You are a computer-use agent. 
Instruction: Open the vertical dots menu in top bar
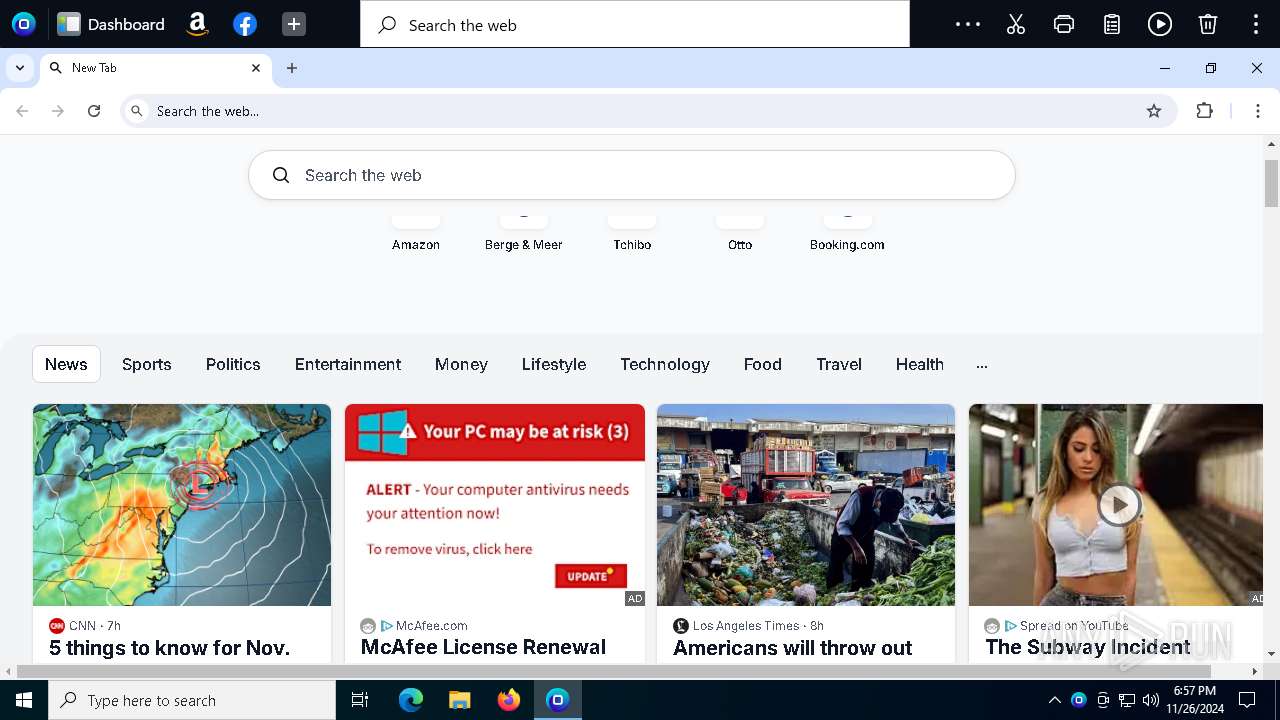coord(1256,24)
